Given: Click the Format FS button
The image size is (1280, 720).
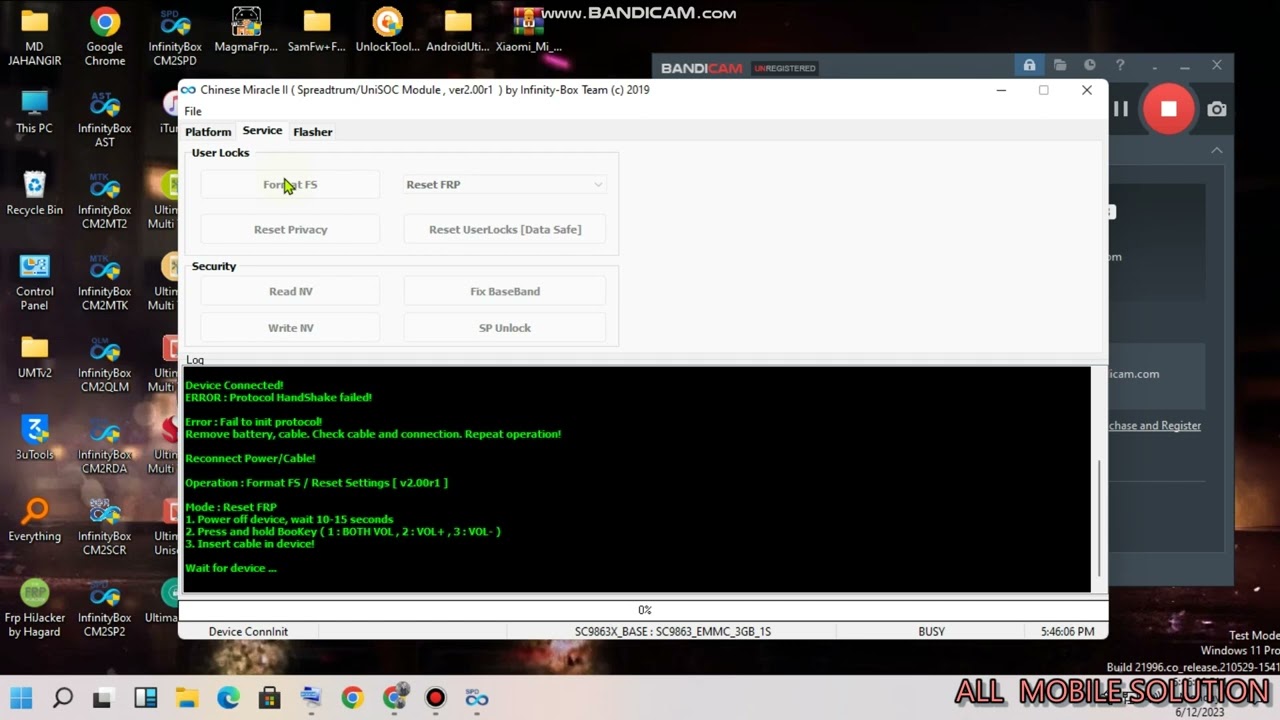Looking at the screenshot, I should (x=290, y=184).
